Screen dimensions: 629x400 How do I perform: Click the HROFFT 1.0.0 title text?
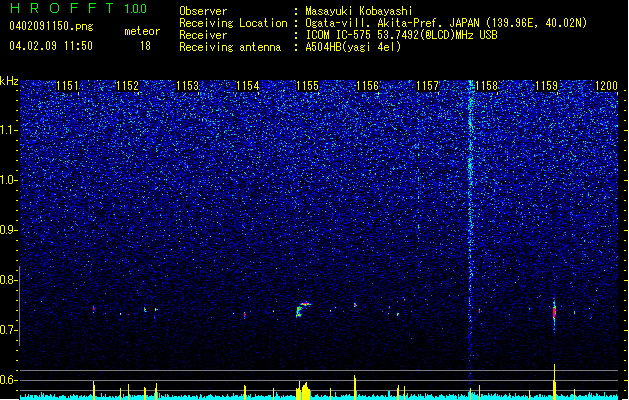pyautogui.click(x=79, y=8)
